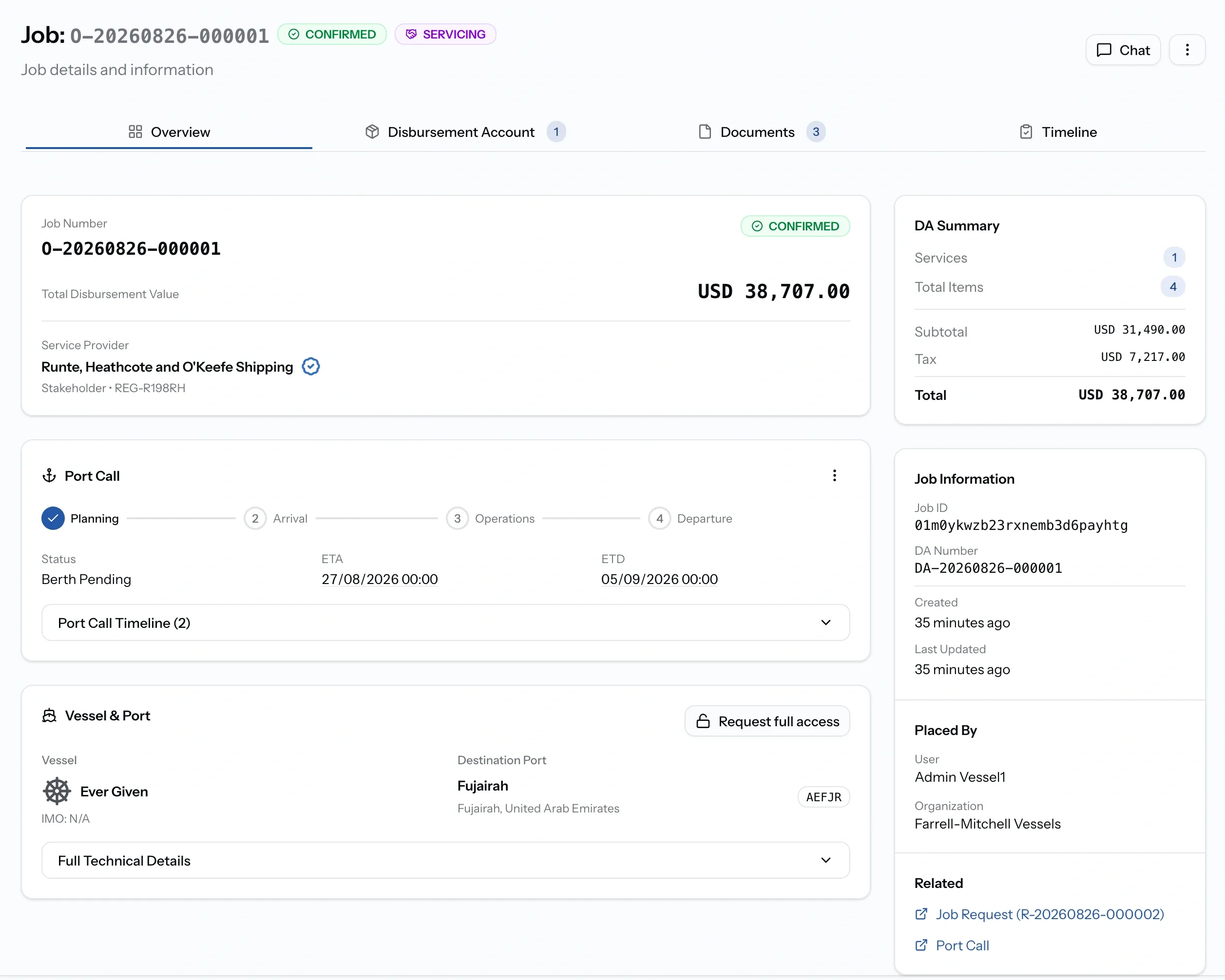This screenshot has height=980, width=1225.
Task: Switch to the Overview tab
Action: tap(169, 132)
